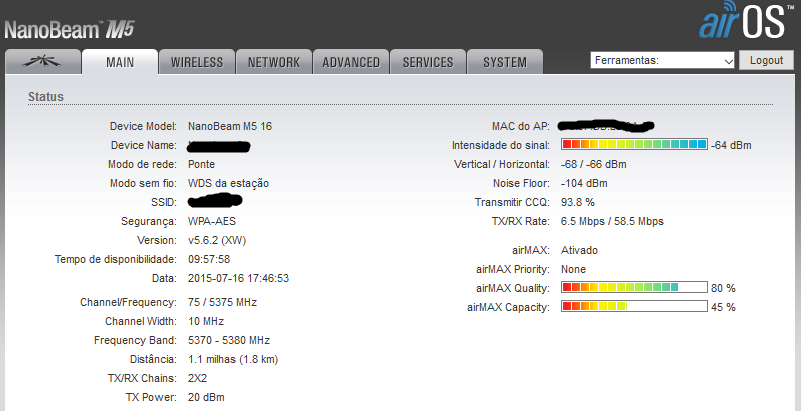Click the uptime value 09:57:58
Screen dimensions: 801x411
pos(209,259)
